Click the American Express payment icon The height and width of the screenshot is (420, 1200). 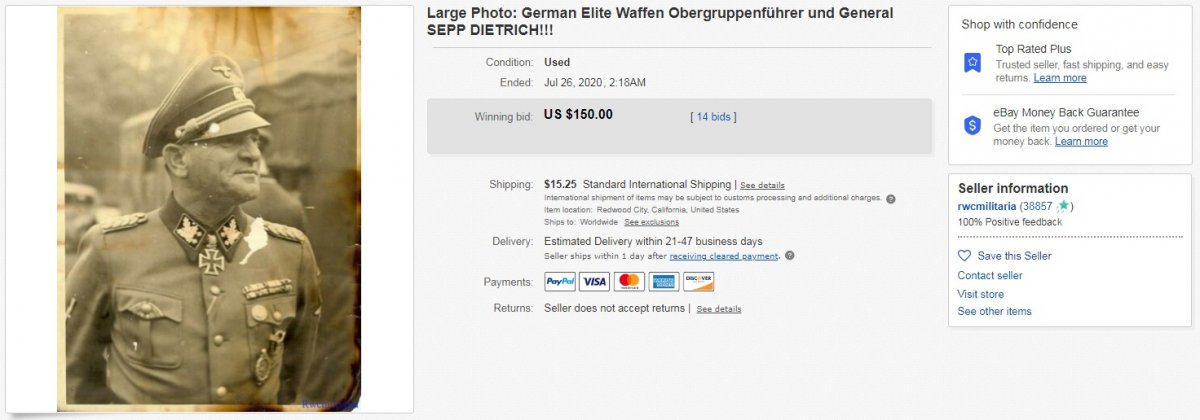664,282
